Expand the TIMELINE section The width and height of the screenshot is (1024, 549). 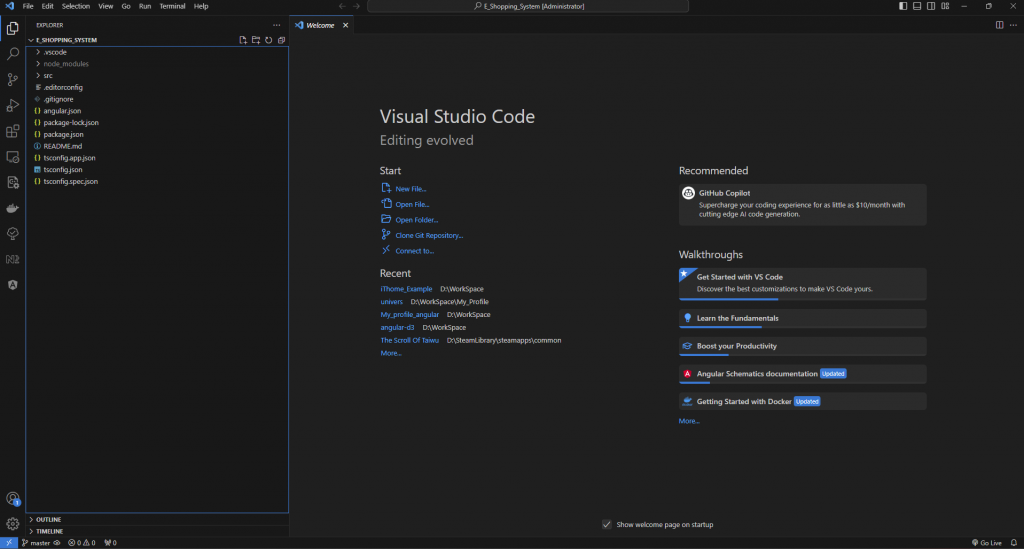point(50,531)
